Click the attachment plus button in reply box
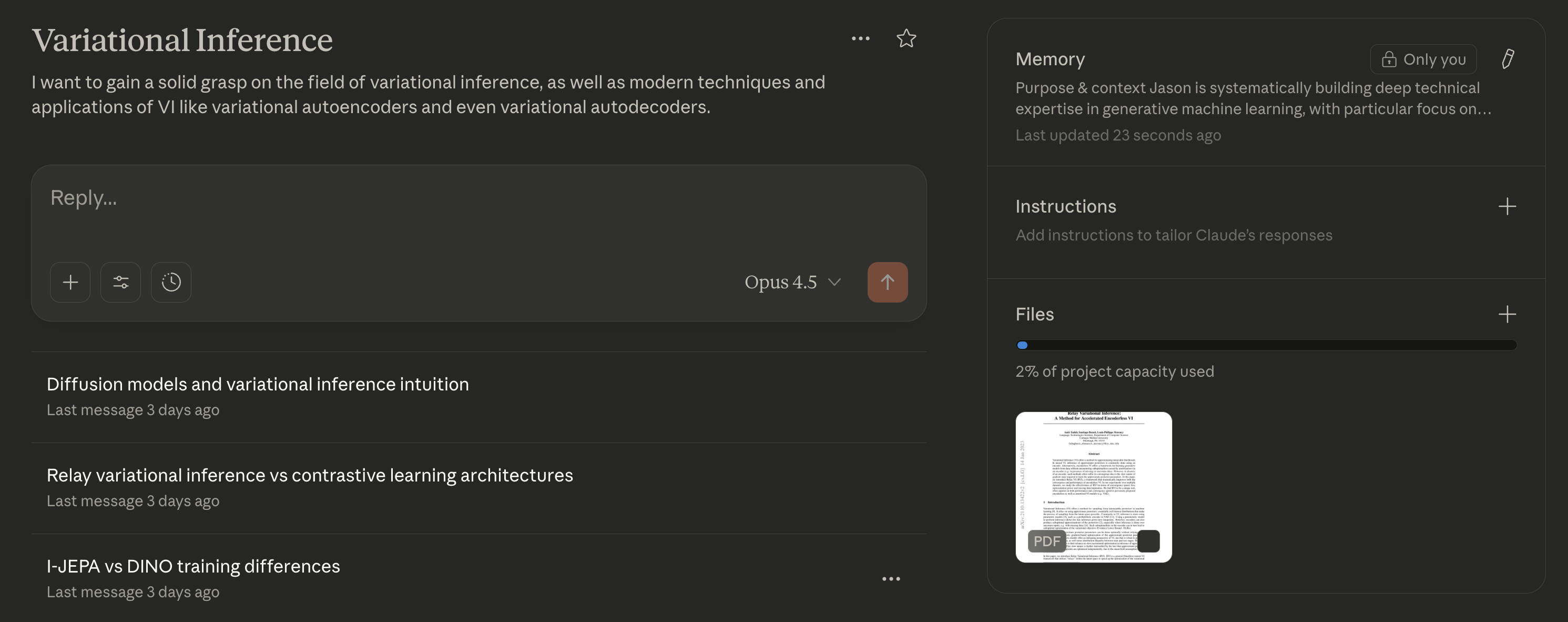1568x622 pixels. (x=70, y=282)
